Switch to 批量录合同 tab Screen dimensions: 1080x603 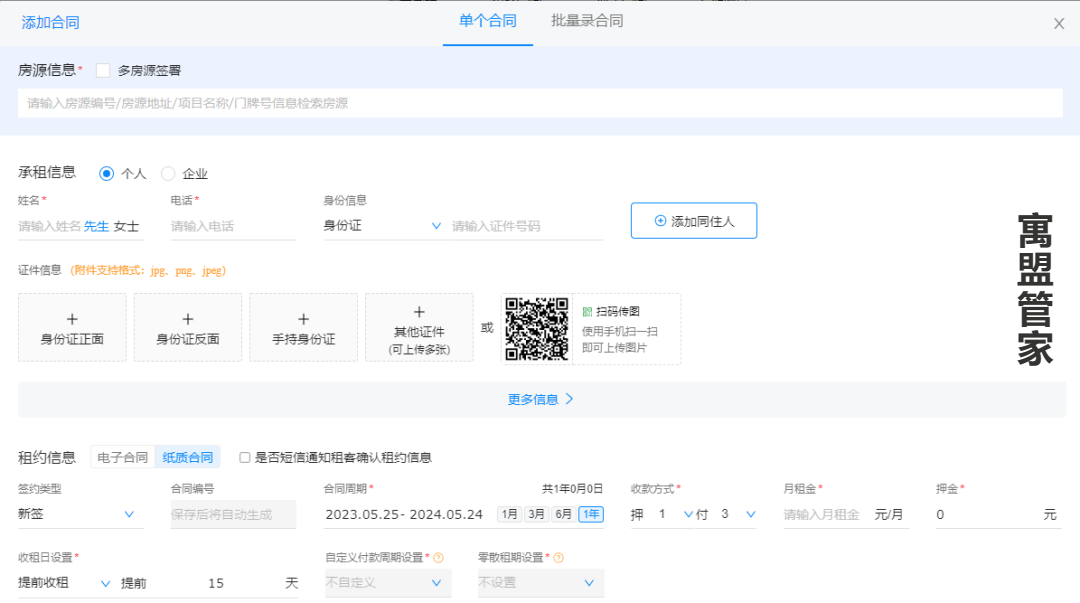coord(587,21)
